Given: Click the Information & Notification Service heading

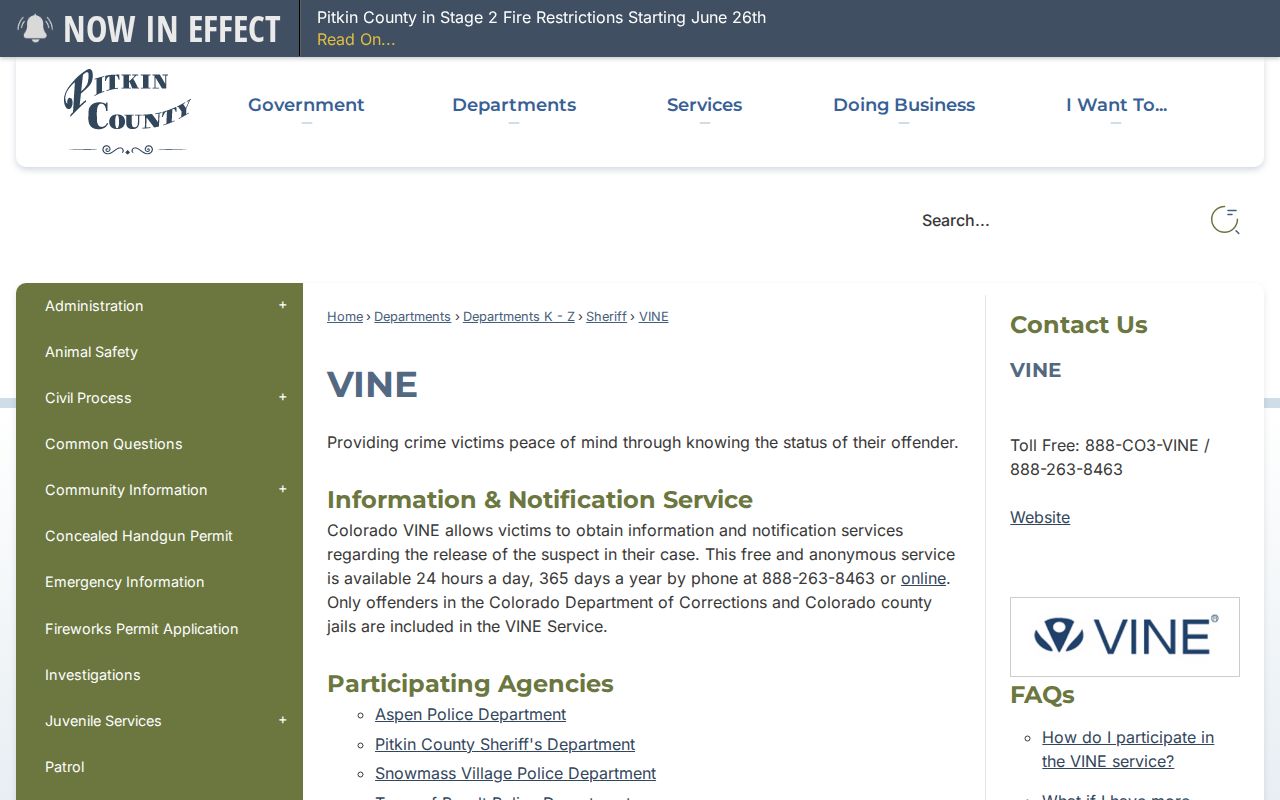Looking at the screenshot, I should point(540,500).
